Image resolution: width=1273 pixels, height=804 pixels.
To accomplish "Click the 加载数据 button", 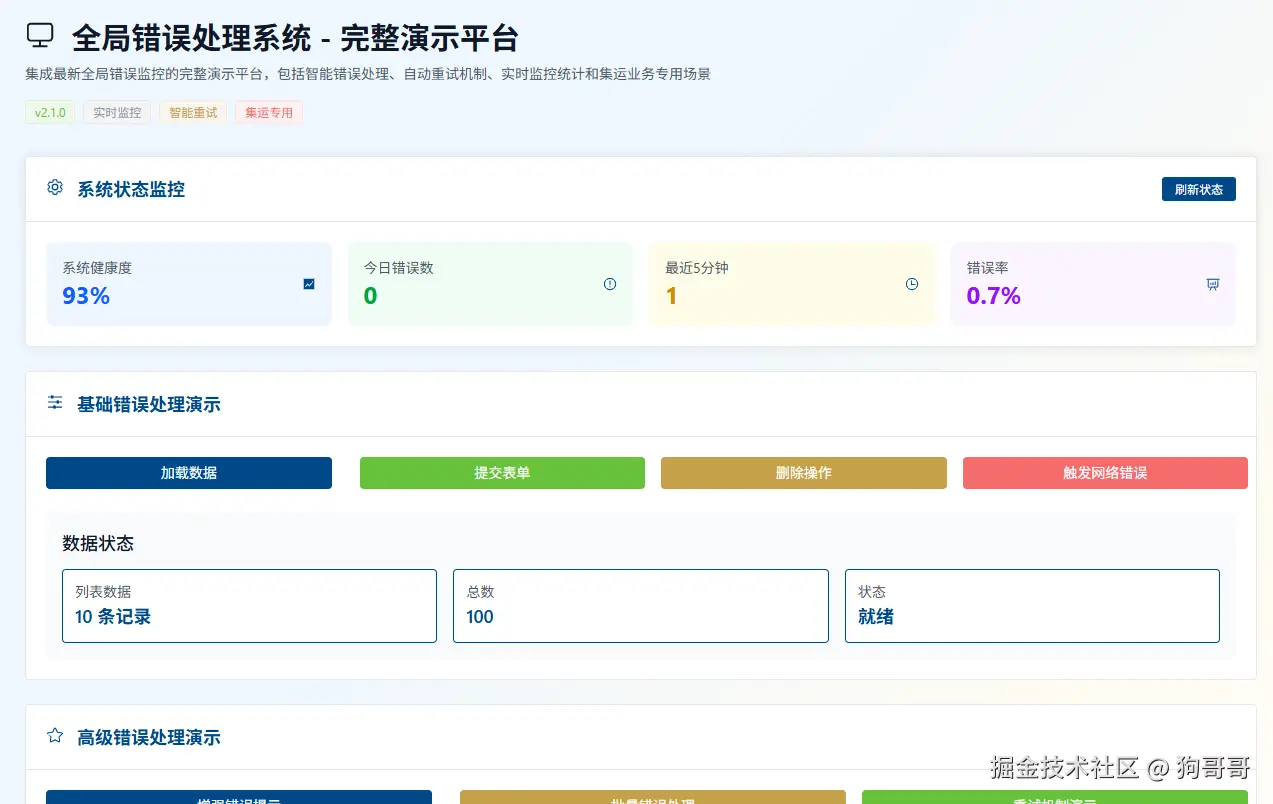I will tap(189, 472).
